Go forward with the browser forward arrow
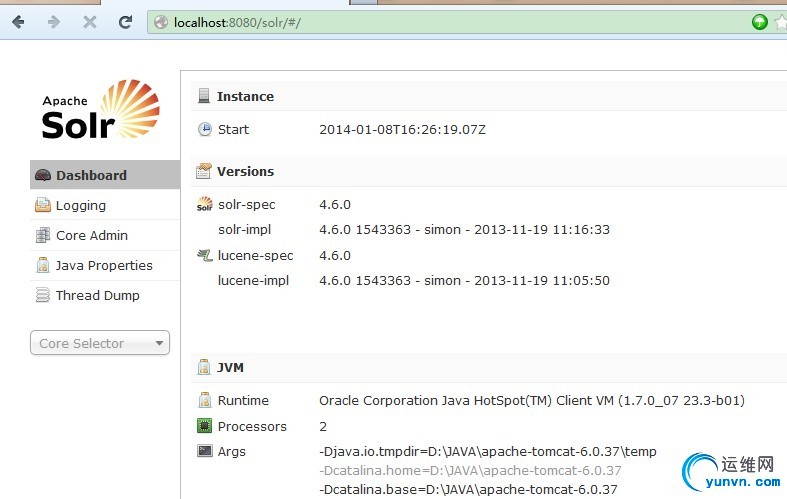The image size is (787, 499). pyautogui.click(x=54, y=22)
